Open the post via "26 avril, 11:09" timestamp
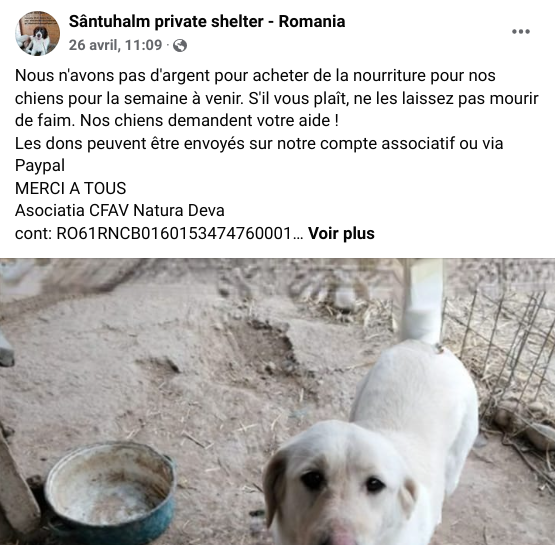 [x=115, y=45]
